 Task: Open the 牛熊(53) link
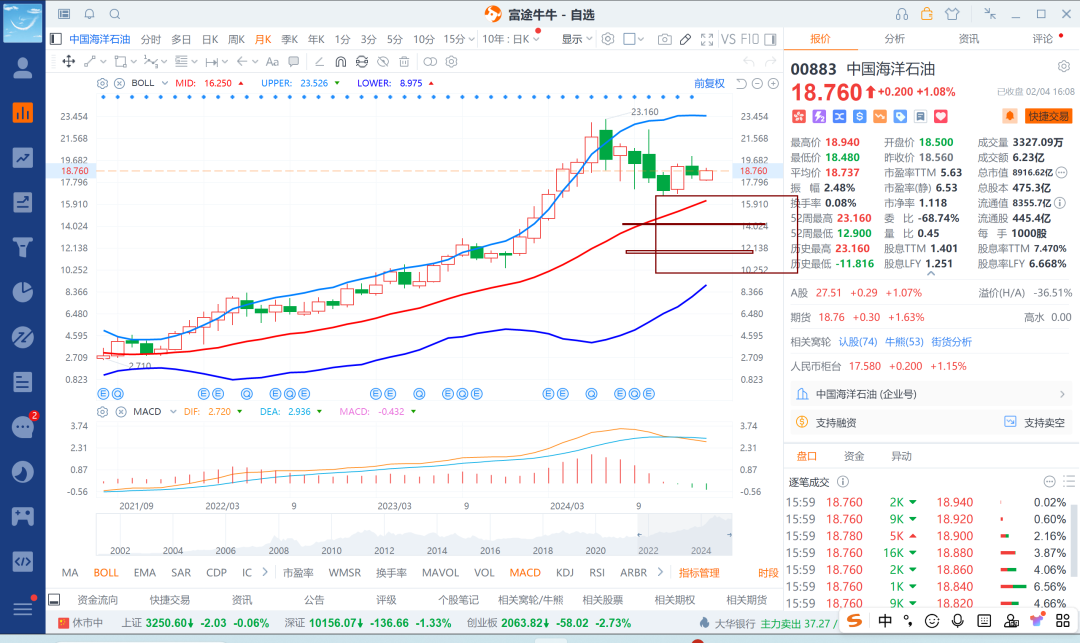[904, 342]
